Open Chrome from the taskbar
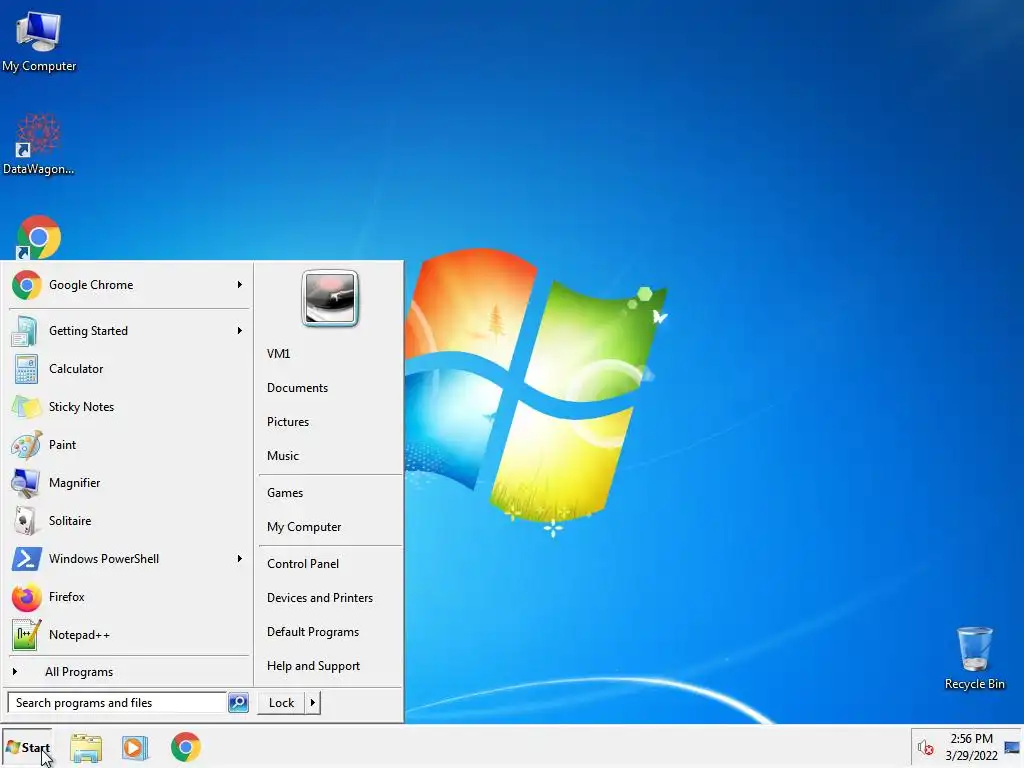 [x=185, y=747]
